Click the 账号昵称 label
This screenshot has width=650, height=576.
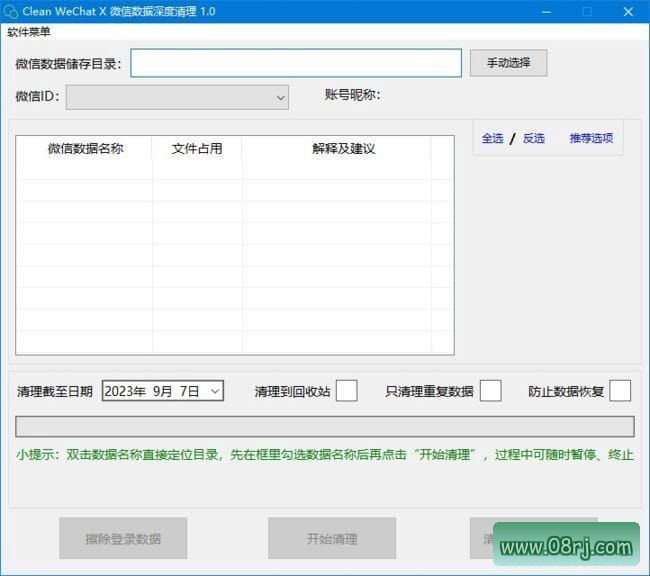pyautogui.click(x=352, y=95)
